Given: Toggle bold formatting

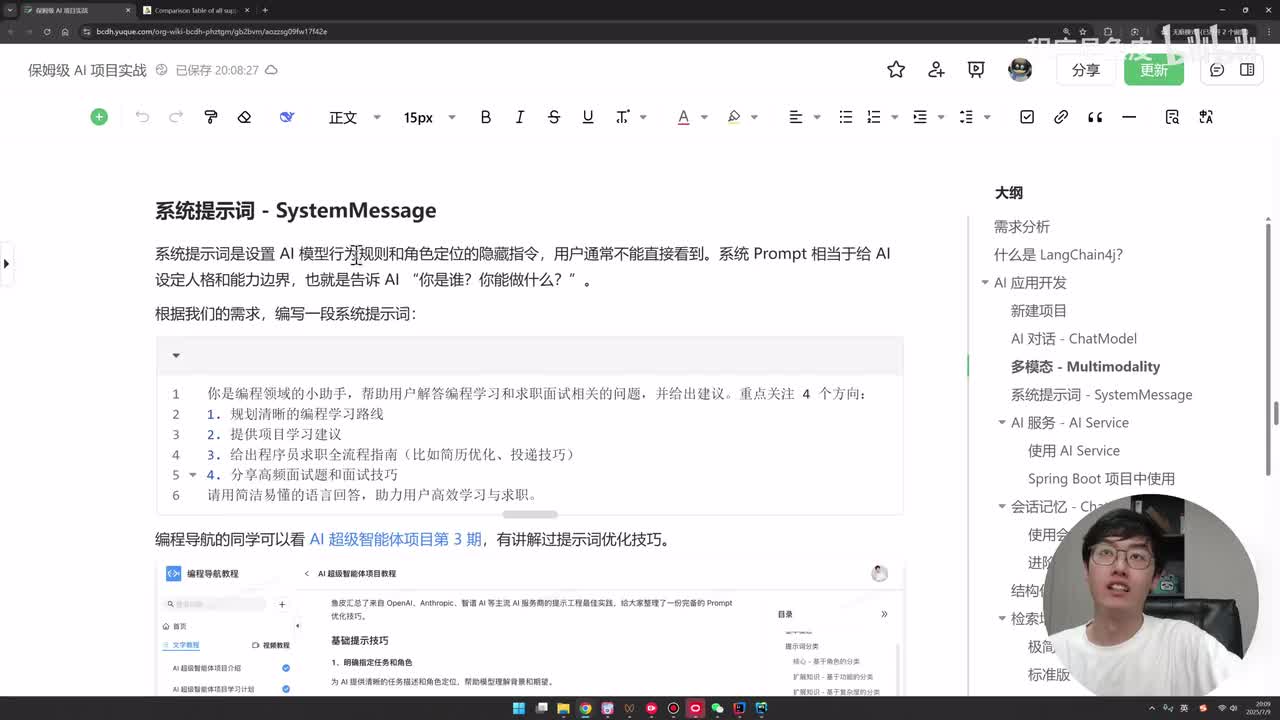Looking at the screenshot, I should [x=486, y=117].
